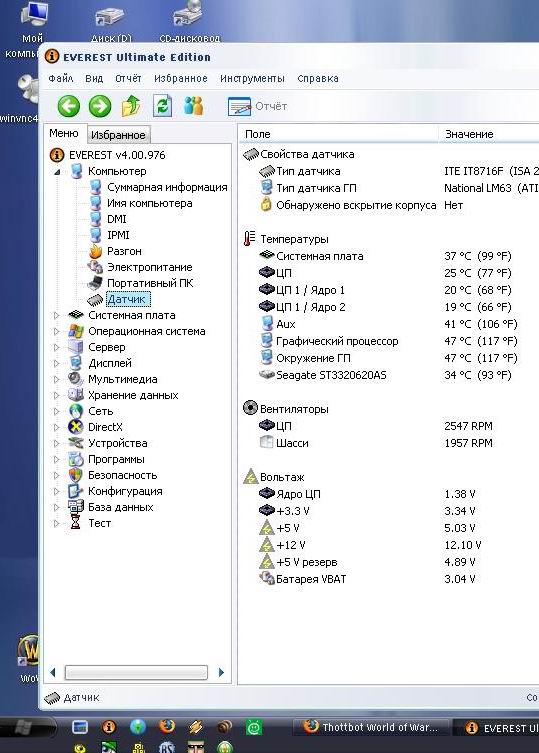539x753 pixels.
Task: Click the thermometer icon beside Температуры
Action: point(249,239)
